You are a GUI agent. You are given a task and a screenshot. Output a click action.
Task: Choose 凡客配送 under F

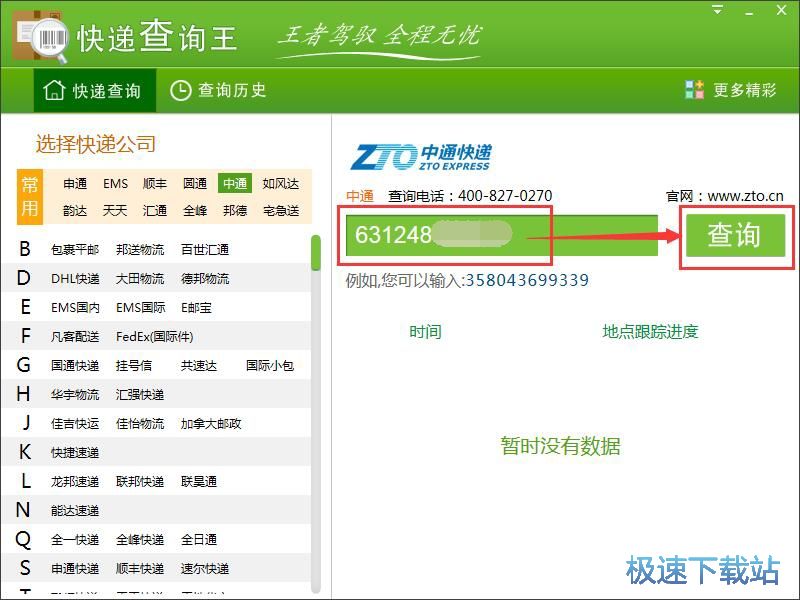[x=75, y=337]
